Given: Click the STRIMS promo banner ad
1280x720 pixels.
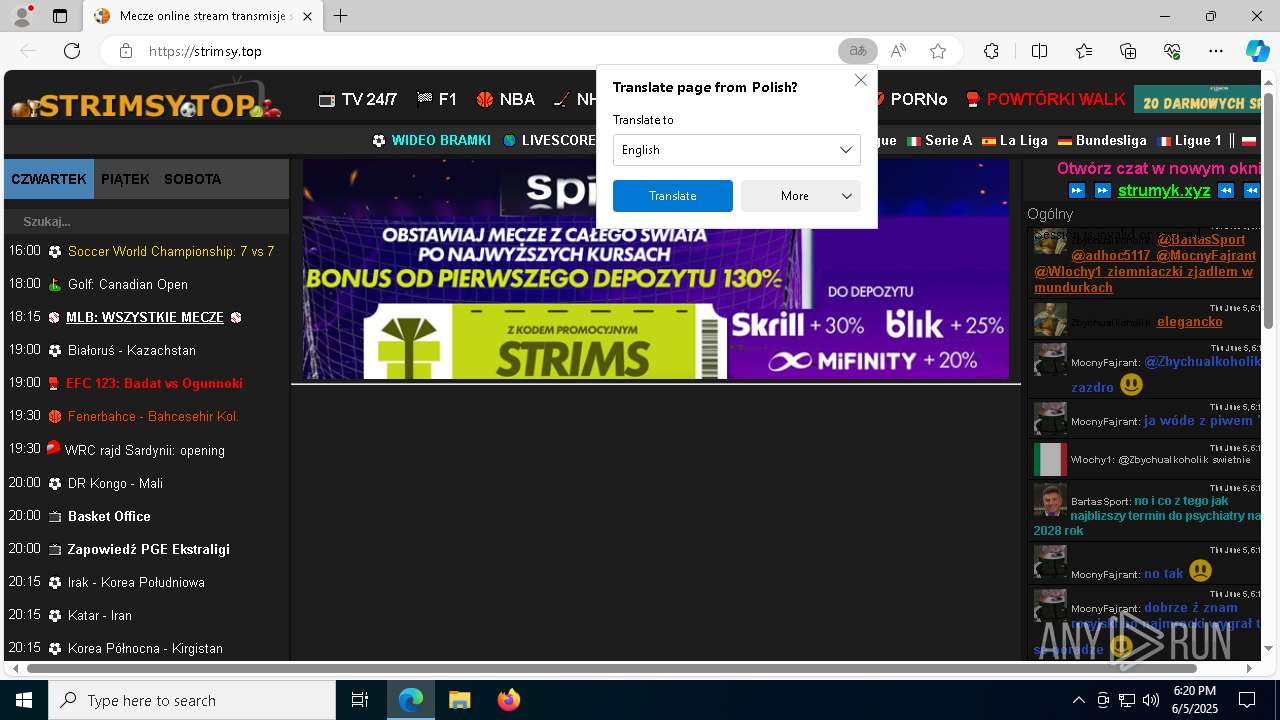Looking at the screenshot, I should pos(655,269).
